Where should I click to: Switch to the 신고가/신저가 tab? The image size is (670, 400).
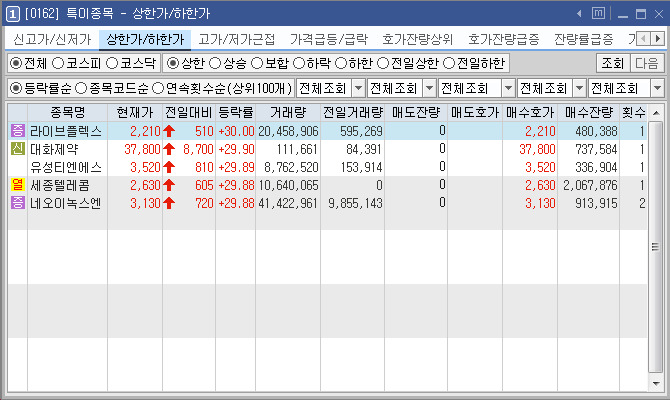[x=52, y=39]
